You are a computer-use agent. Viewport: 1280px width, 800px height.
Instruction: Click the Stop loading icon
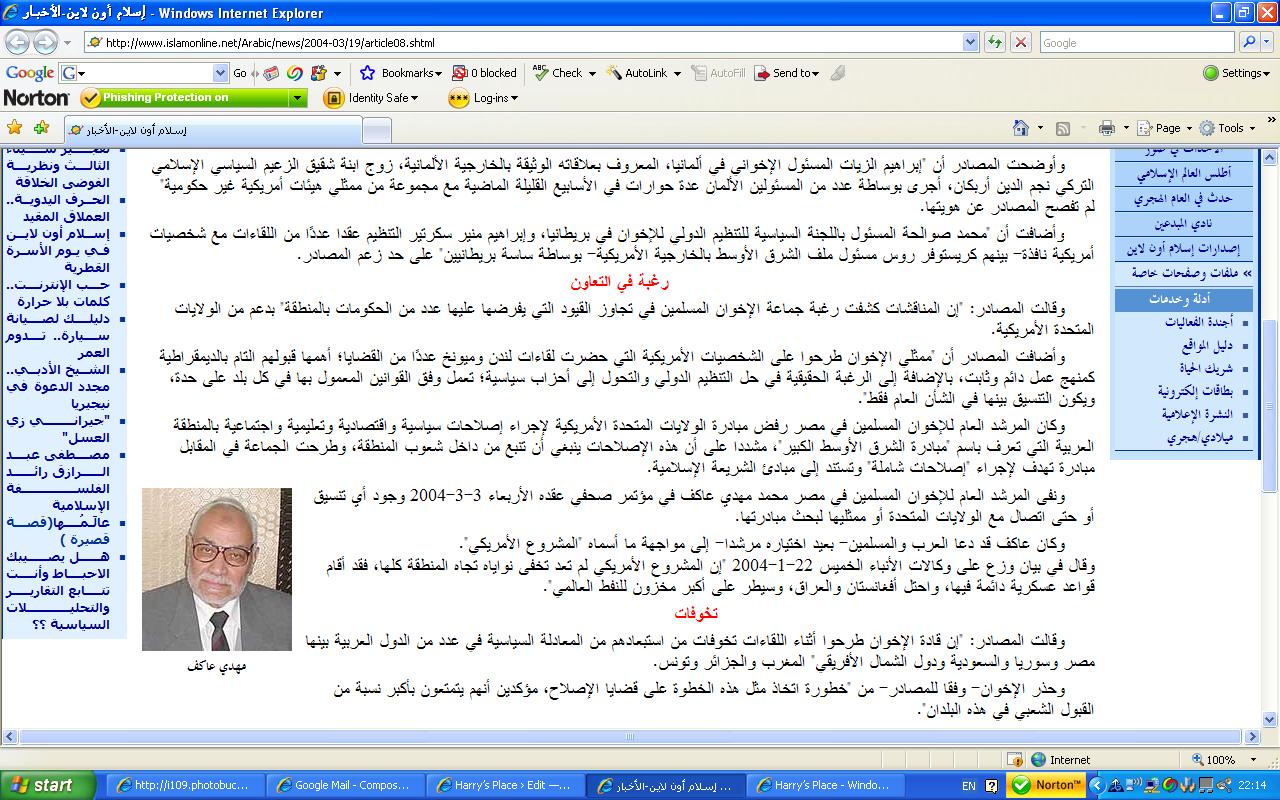(1020, 42)
